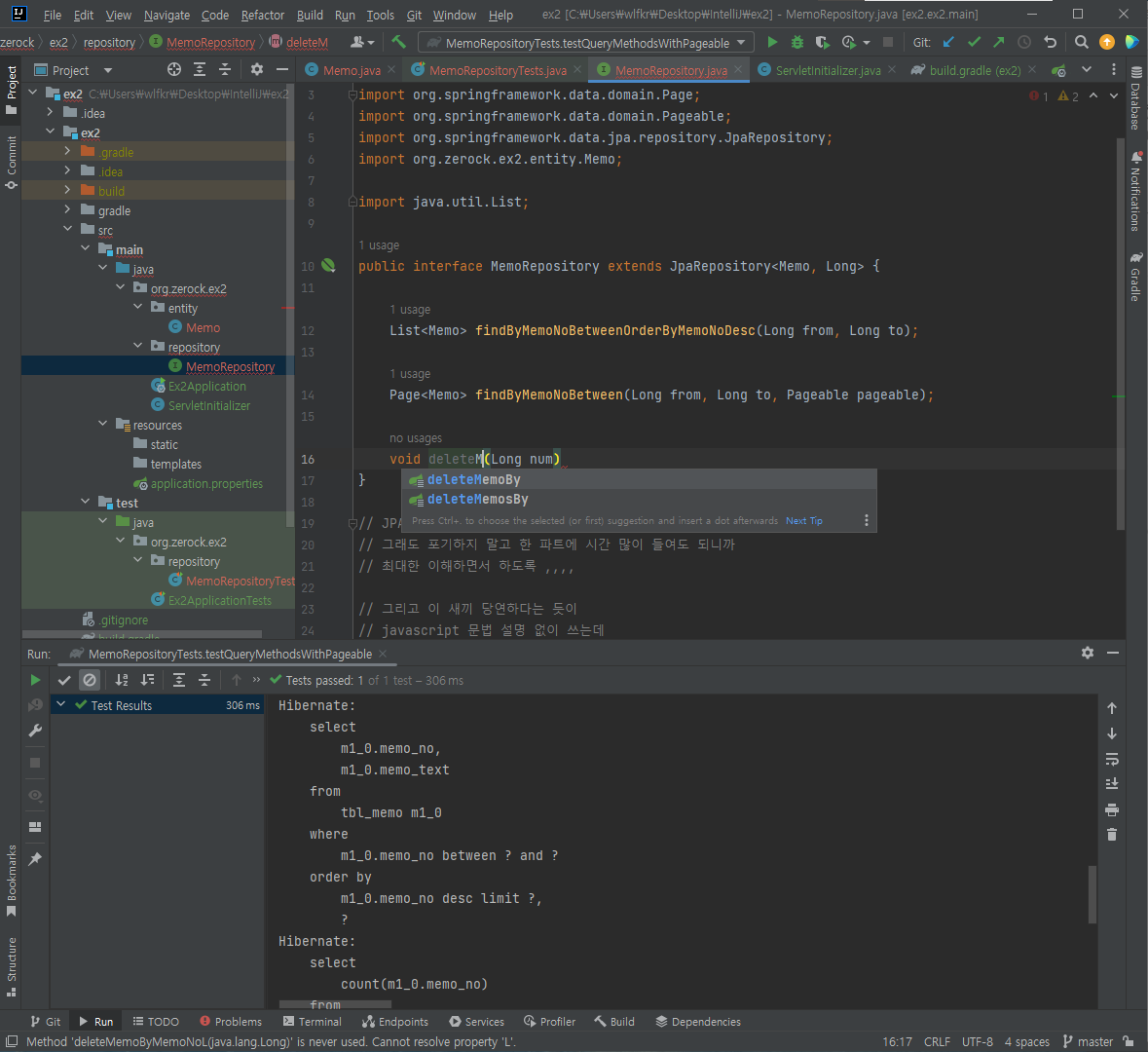Show the hidden editor tabs list chevron
Image resolution: width=1148 pixels, height=1052 pixels.
[1087, 69]
